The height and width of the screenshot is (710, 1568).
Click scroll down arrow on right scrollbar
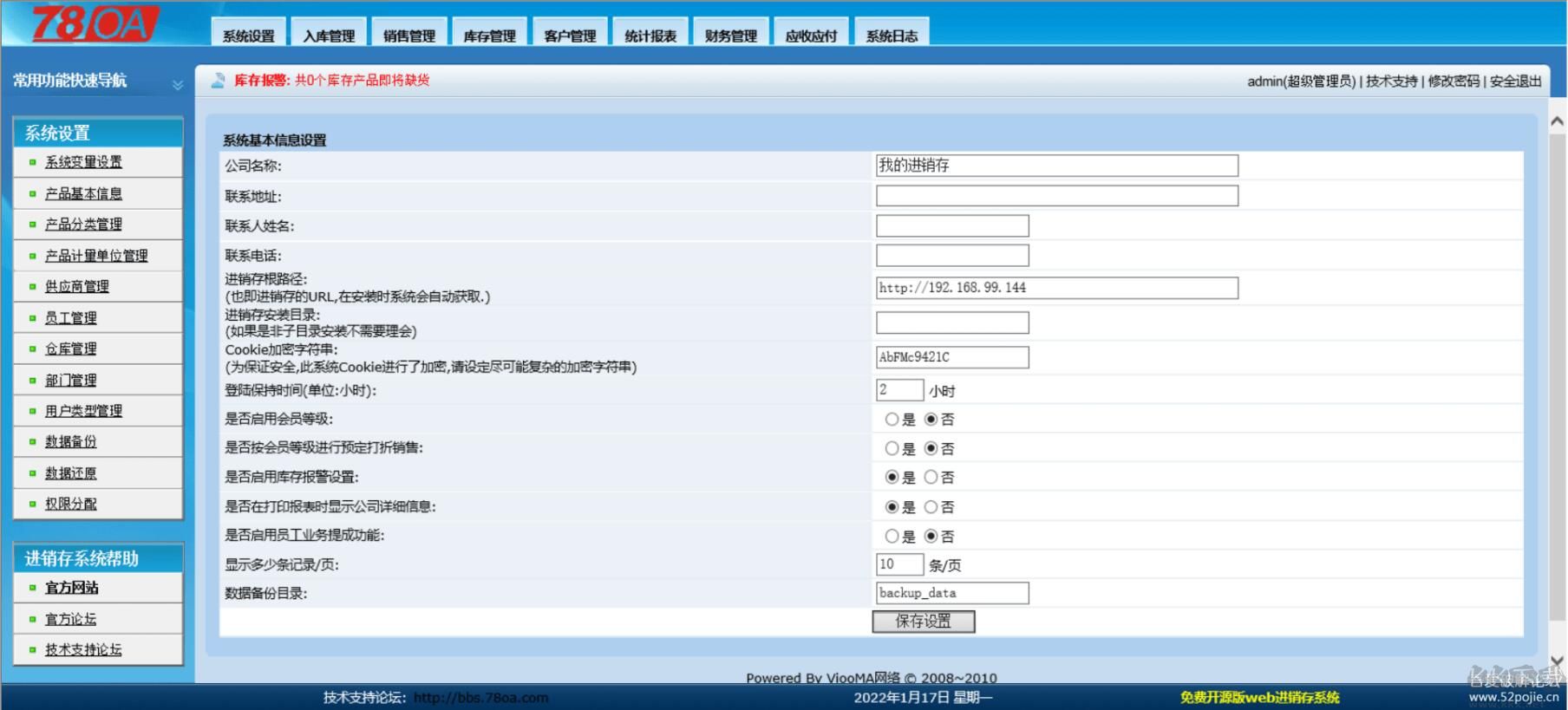tap(1557, 661)
